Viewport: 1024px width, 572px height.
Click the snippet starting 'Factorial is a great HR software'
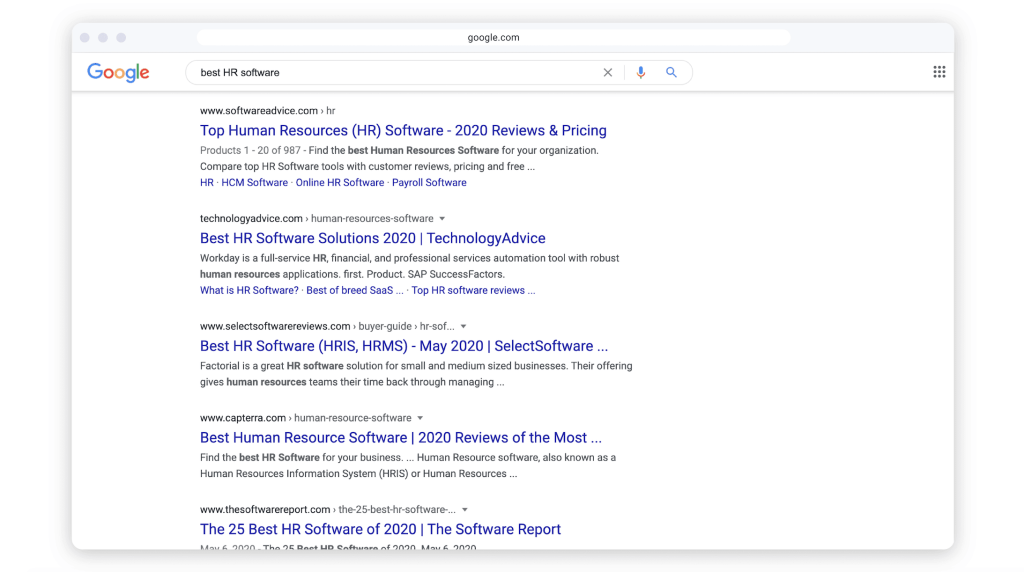click(x=416, y=374)
